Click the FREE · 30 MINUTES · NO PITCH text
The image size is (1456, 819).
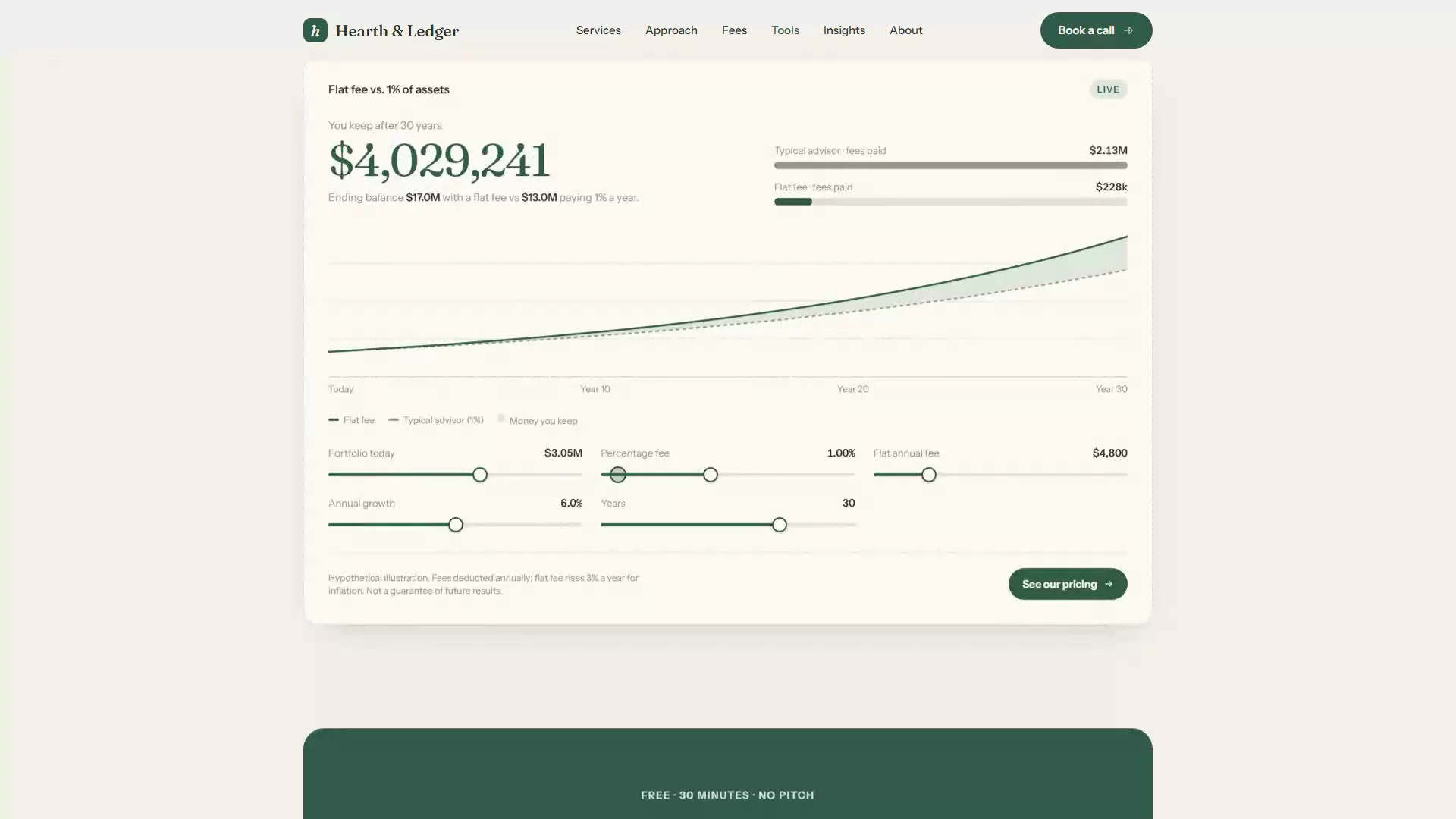[x=727, y=795]
